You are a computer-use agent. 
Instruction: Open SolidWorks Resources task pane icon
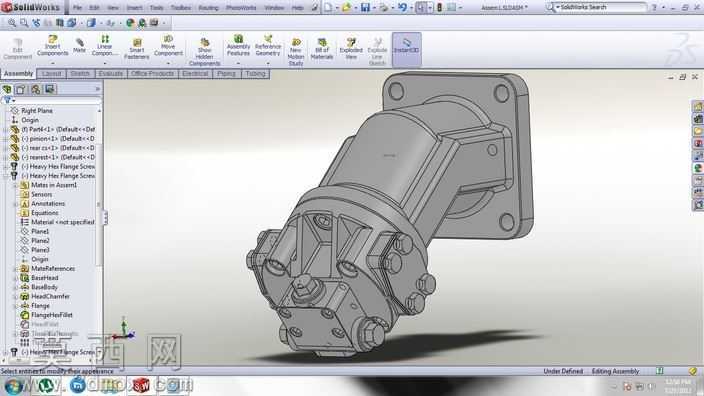[x=698, y=106]
